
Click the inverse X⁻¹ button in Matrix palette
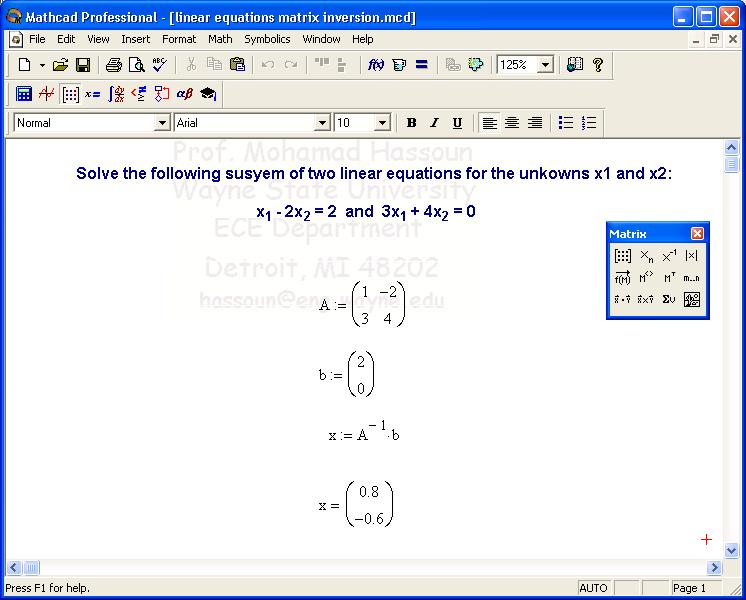[x=669, y=256]
